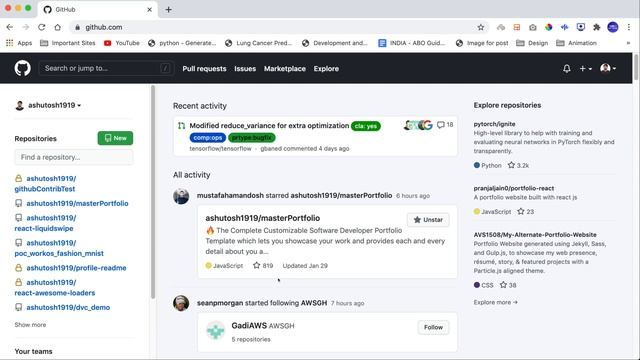The image size is (640, 360).
Task: Open ashutosh1919/poc_workos_fashion_mnist repository
Action: point(59,248)
